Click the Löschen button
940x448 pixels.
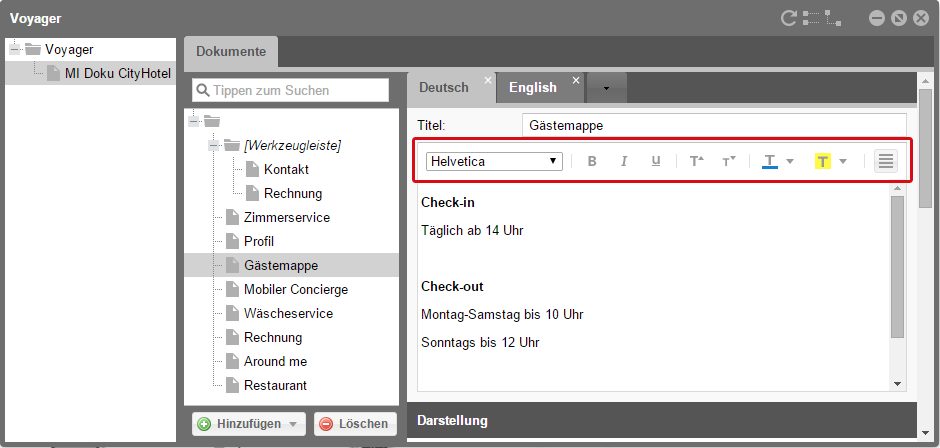(x=354, y=424)
